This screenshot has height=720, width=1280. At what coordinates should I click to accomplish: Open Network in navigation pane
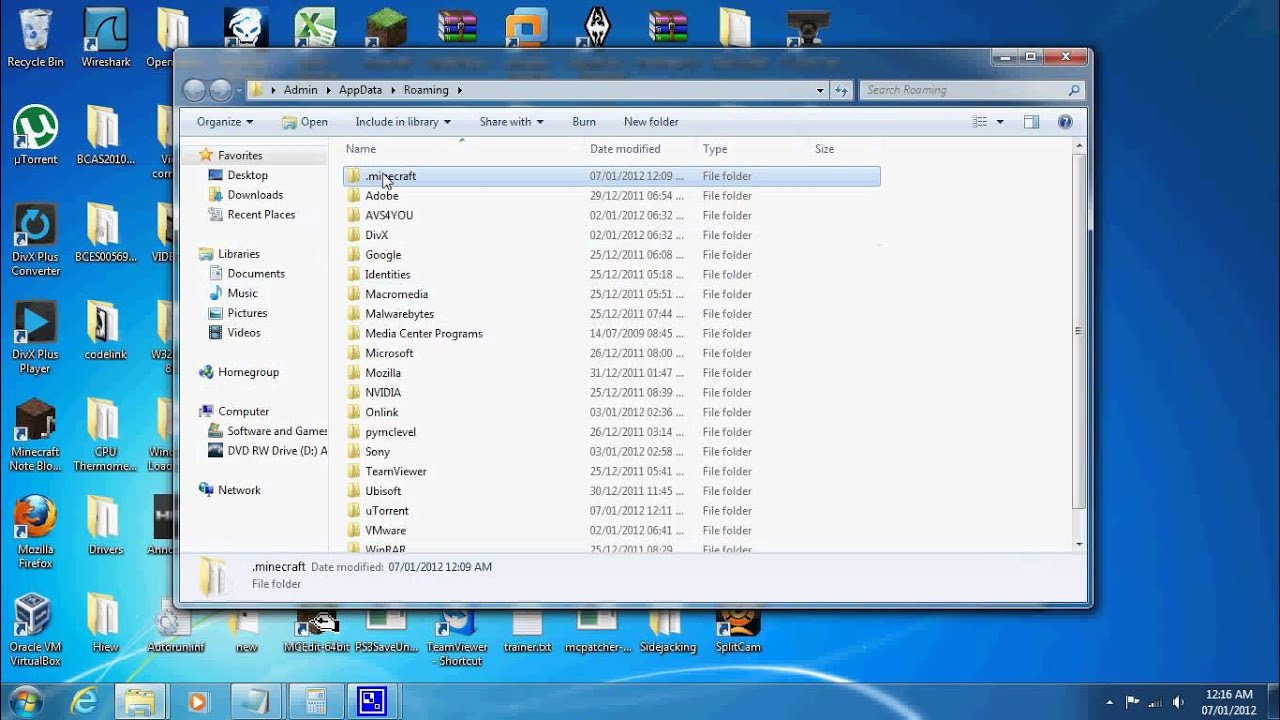239,490
